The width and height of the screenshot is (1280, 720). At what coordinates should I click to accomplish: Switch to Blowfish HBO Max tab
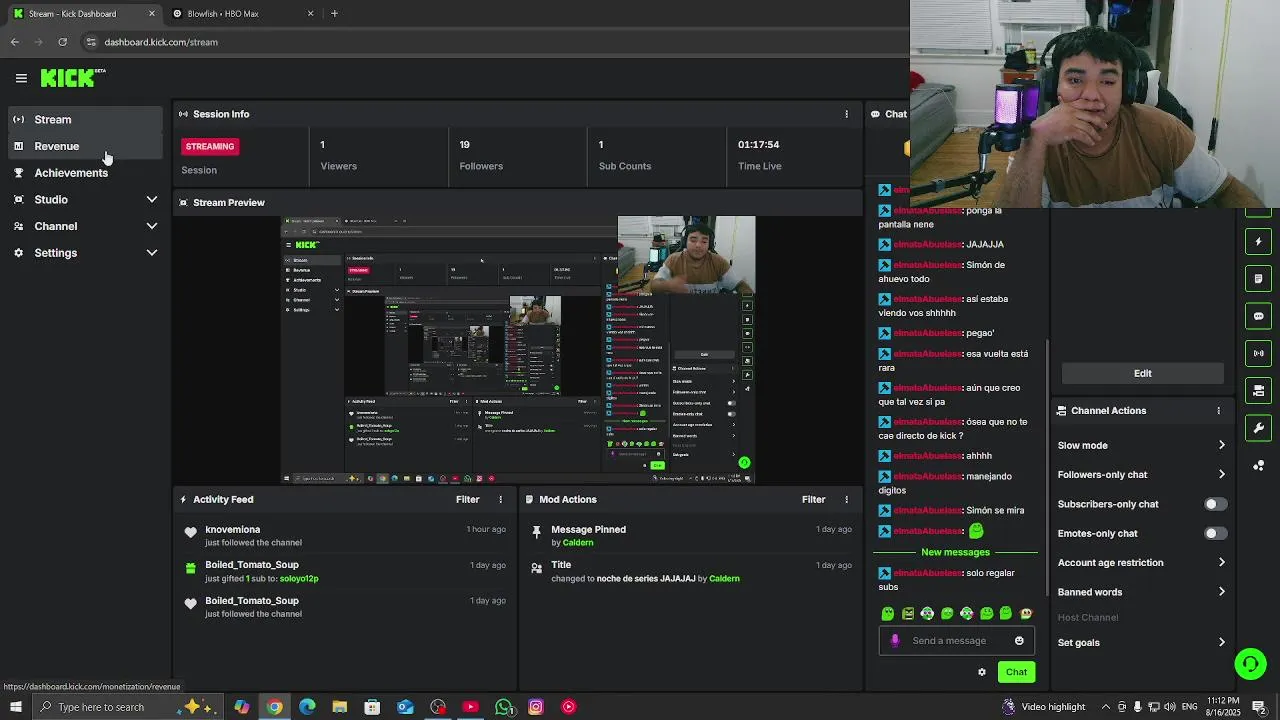tap(242, 14)
